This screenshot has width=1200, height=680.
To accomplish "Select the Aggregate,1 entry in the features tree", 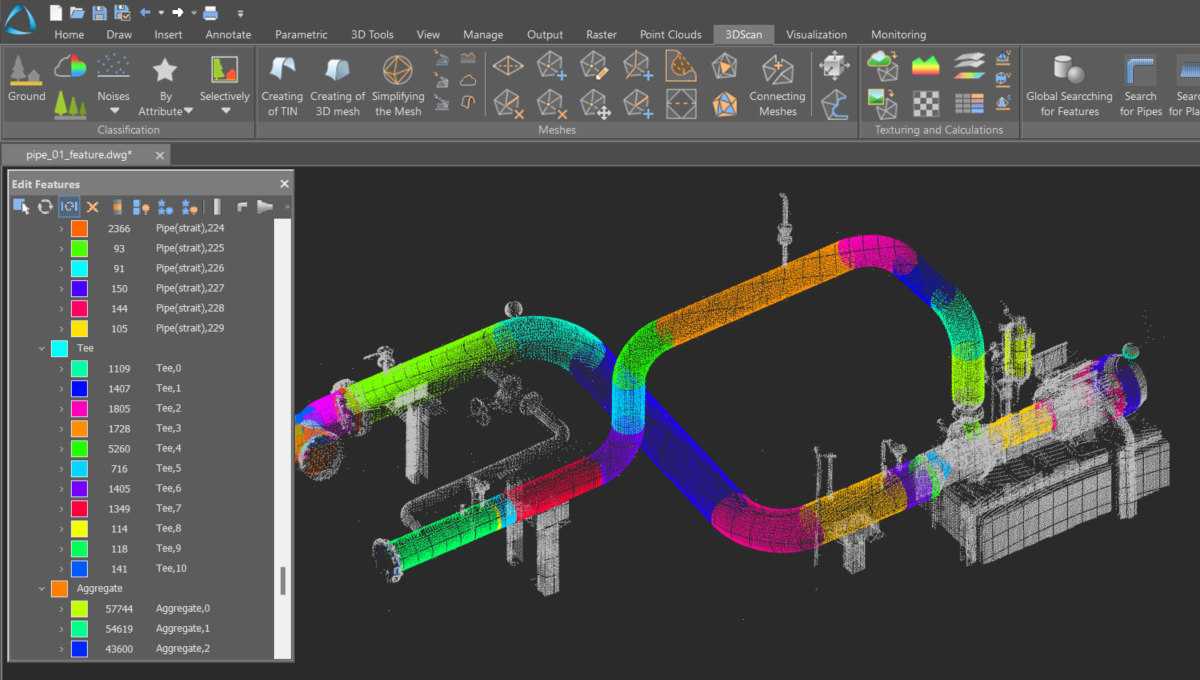I will point(182,628).
